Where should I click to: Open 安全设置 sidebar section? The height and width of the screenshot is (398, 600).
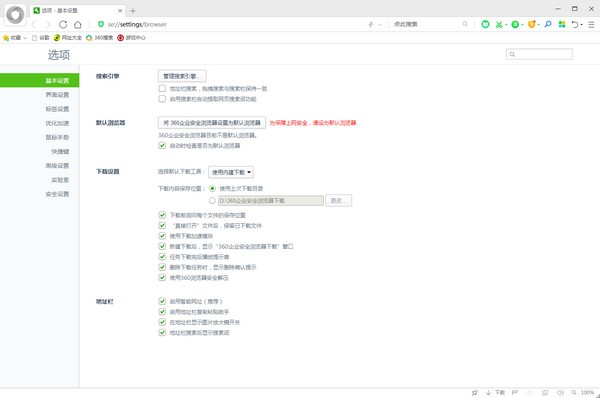point(57,194)
